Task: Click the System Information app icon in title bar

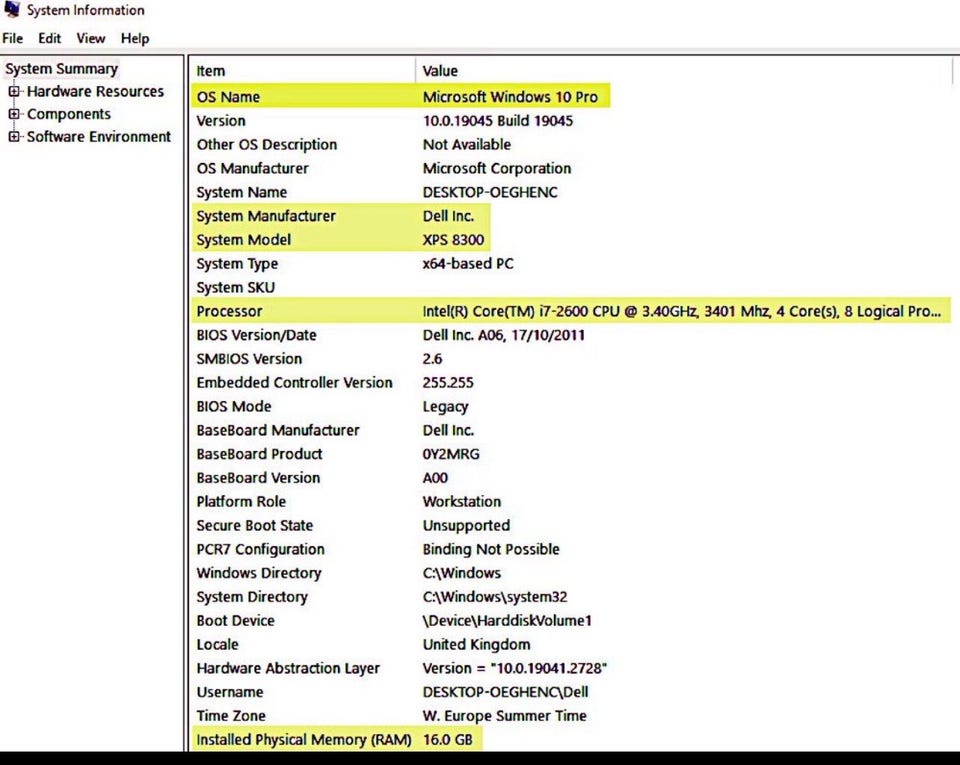Action: [x=12, y=9]
